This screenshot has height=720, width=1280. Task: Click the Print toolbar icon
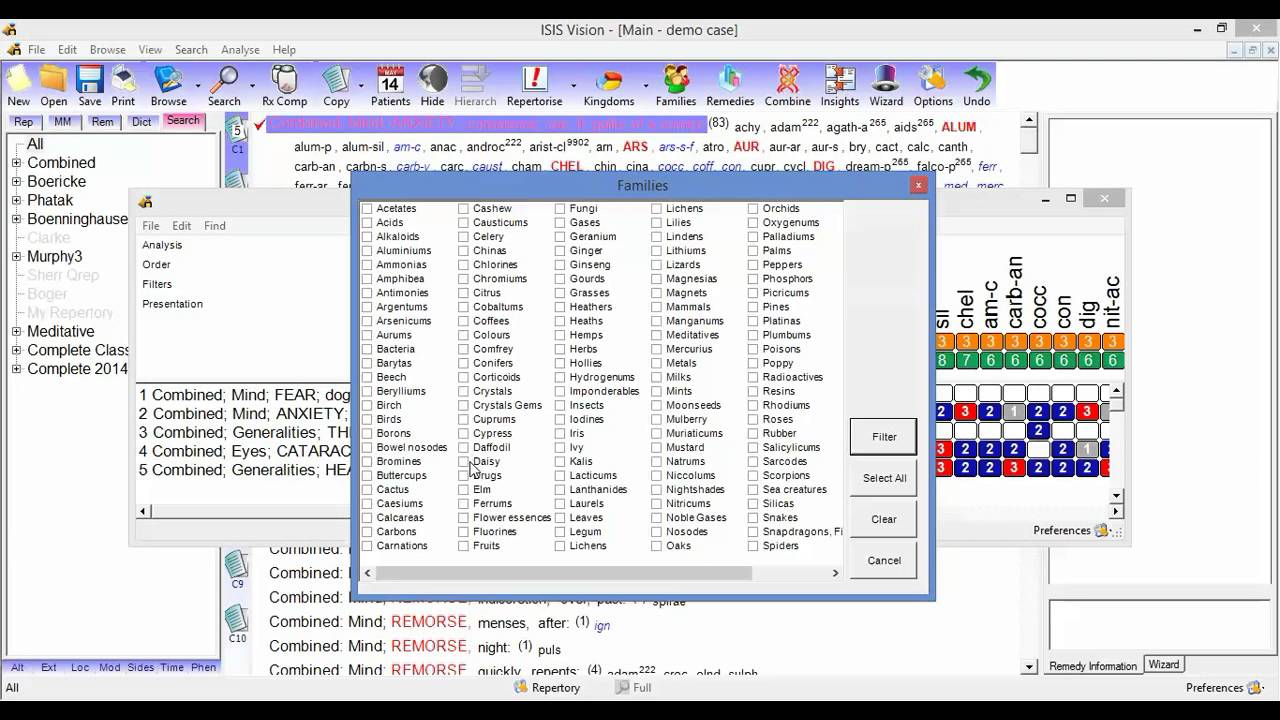click(123, 86)
